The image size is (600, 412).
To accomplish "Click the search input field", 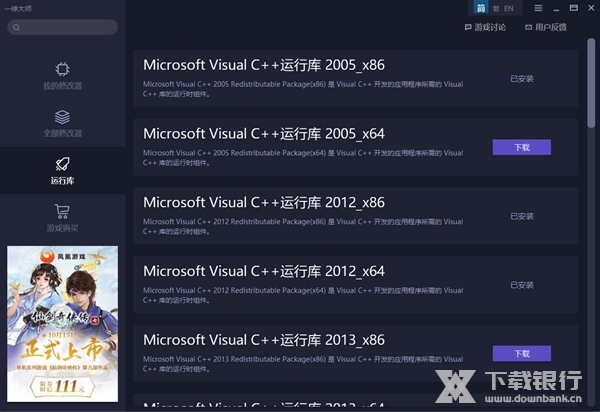I will click(68, 28).
